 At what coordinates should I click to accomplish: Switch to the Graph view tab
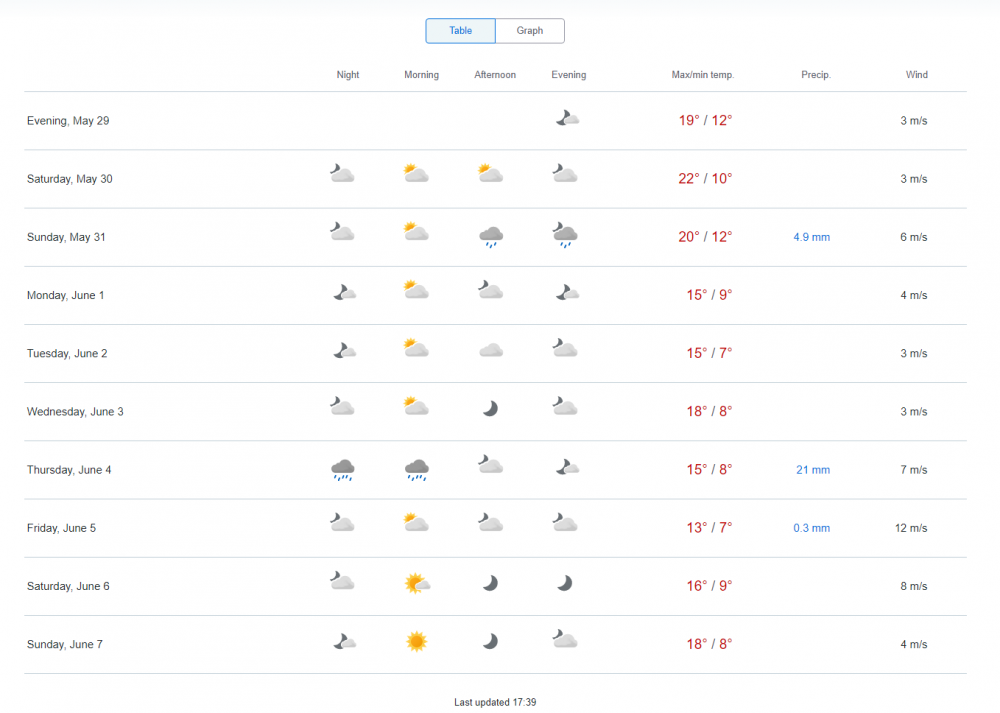(530, 31)
